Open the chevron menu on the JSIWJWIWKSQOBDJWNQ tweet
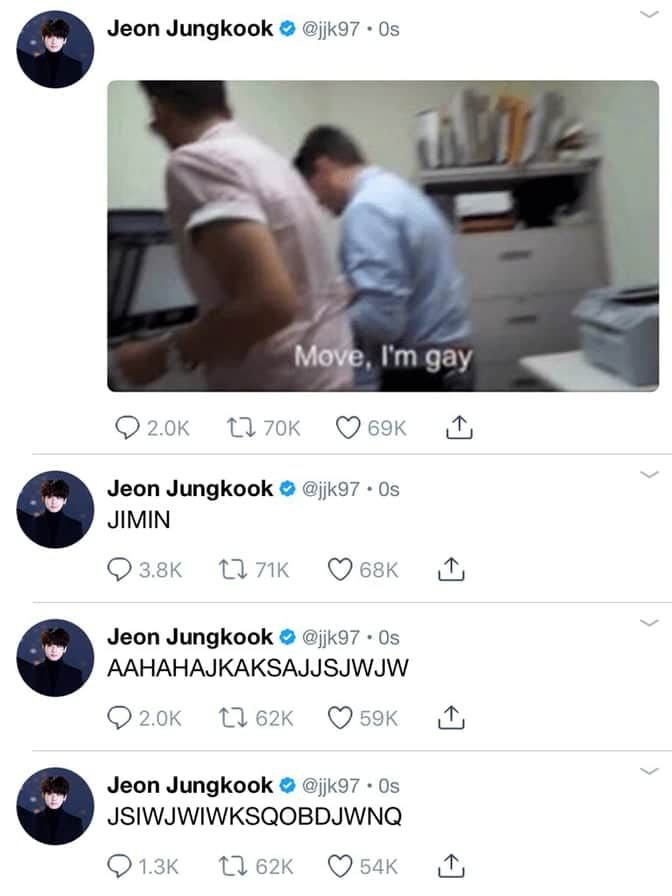 pos(649,771)
